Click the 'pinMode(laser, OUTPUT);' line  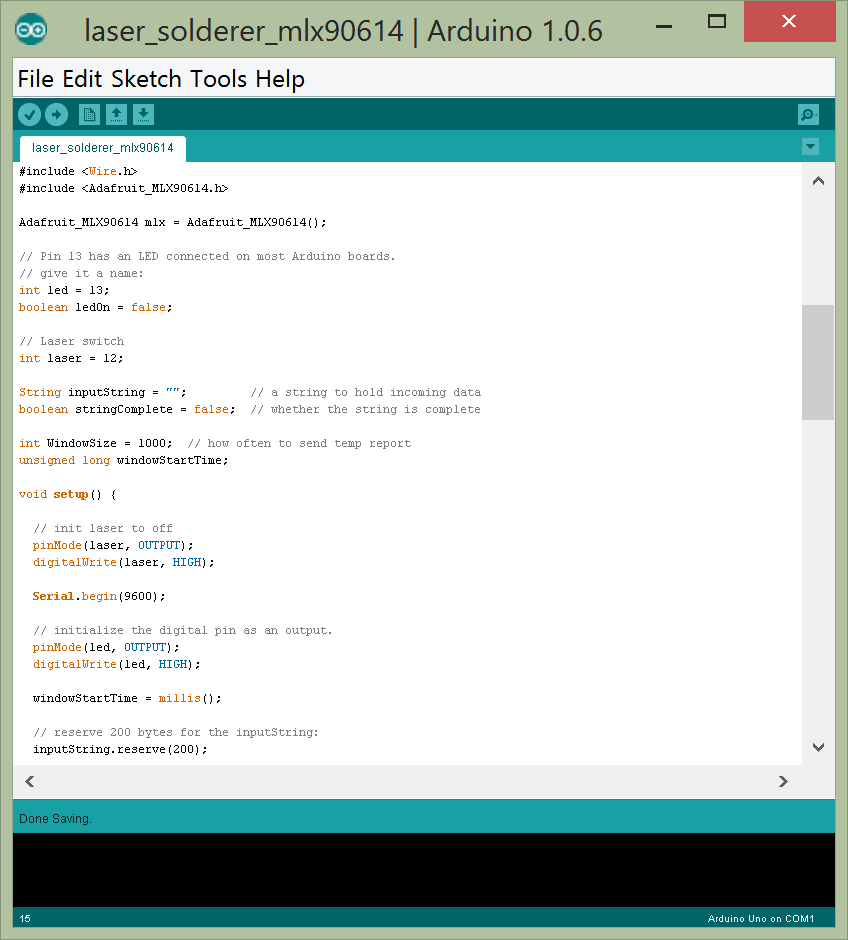[113, 545]
